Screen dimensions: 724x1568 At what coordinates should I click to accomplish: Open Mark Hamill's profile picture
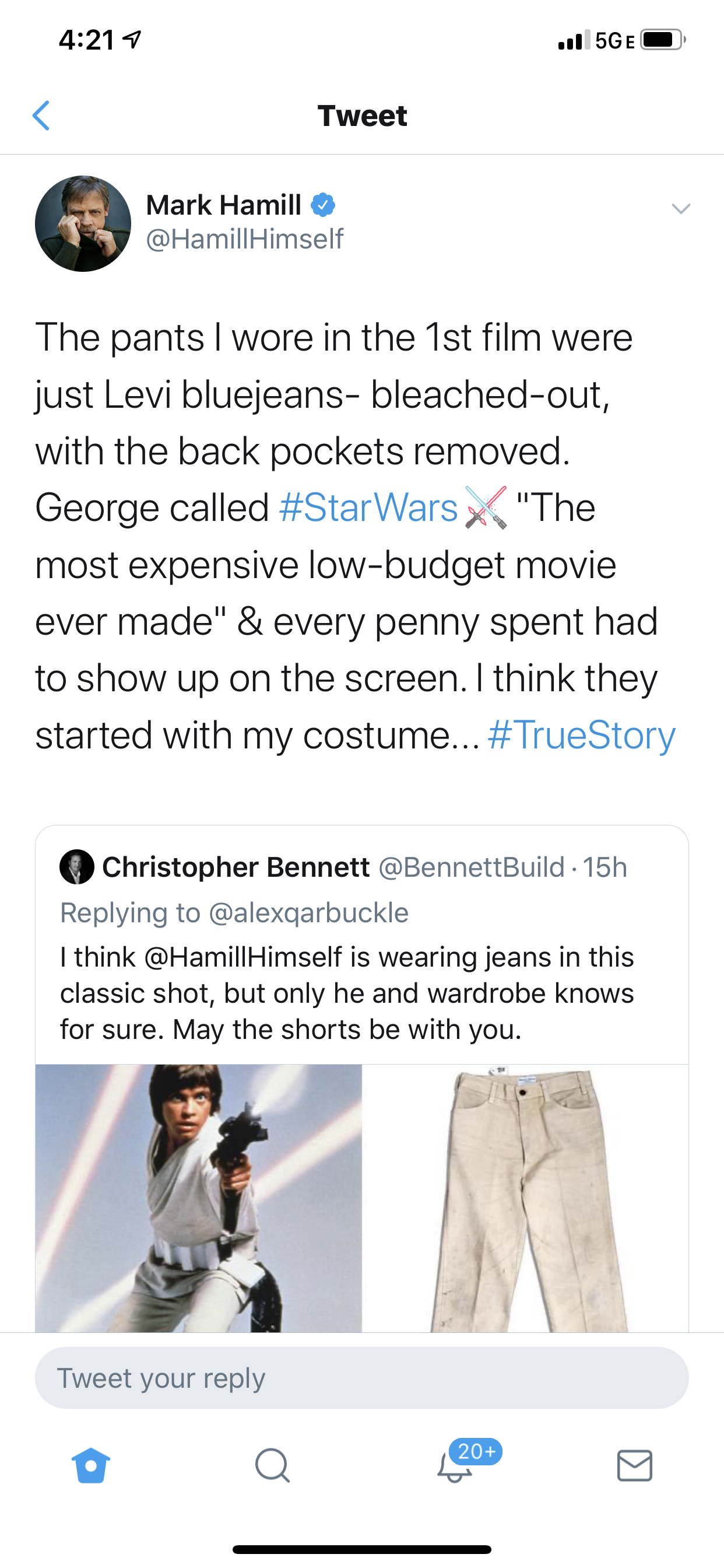[x=83, y=223]
